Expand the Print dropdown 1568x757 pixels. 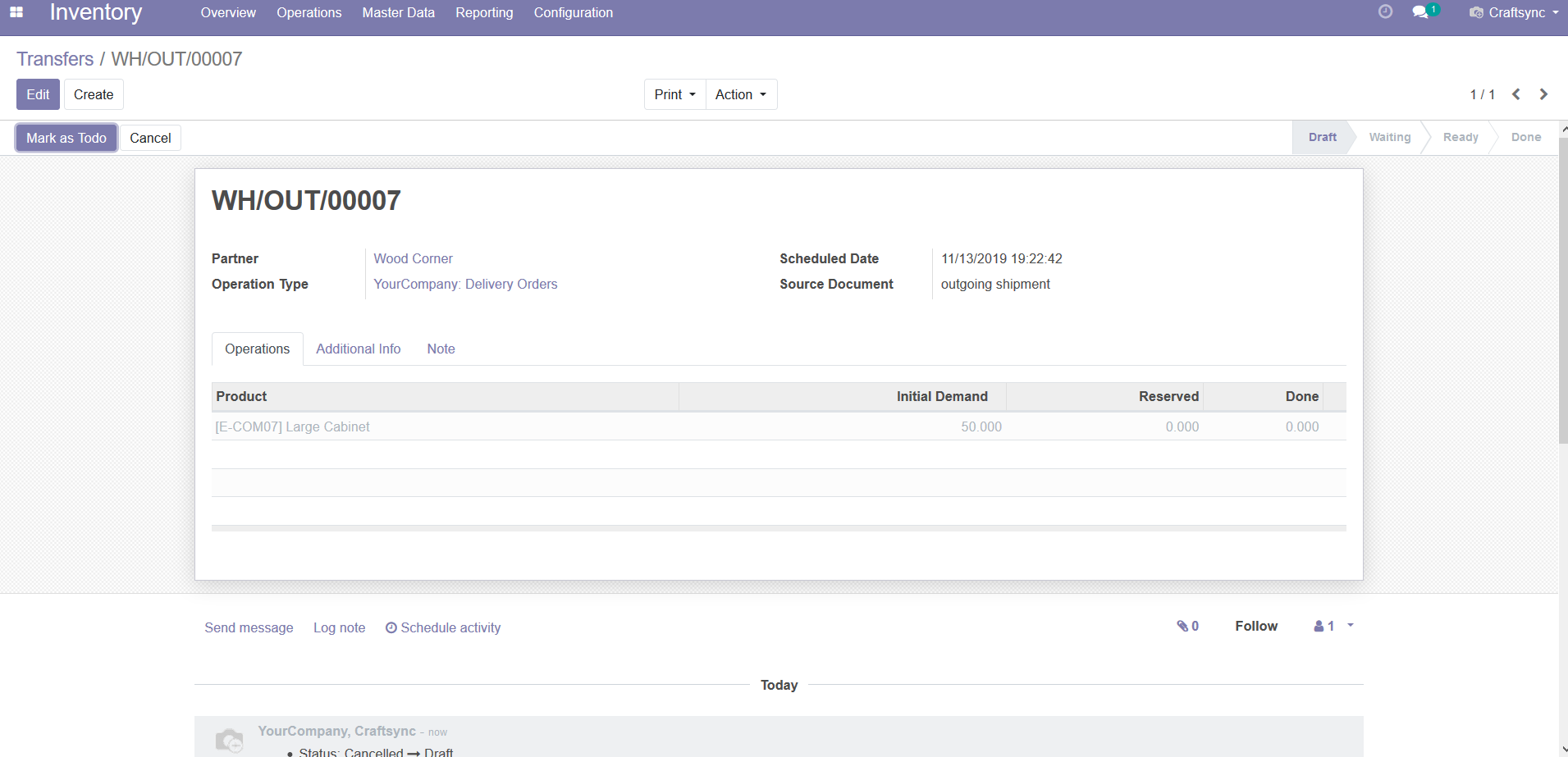coord(674,94)
